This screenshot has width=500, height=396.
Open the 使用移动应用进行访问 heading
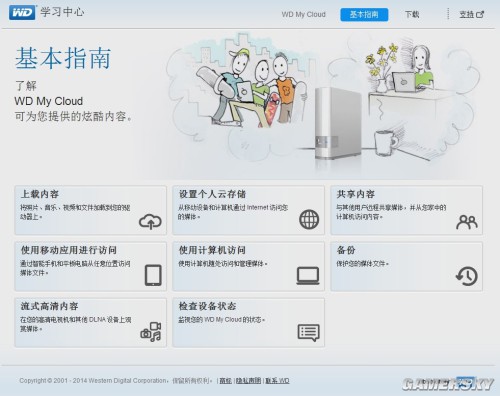coord(69,250)
